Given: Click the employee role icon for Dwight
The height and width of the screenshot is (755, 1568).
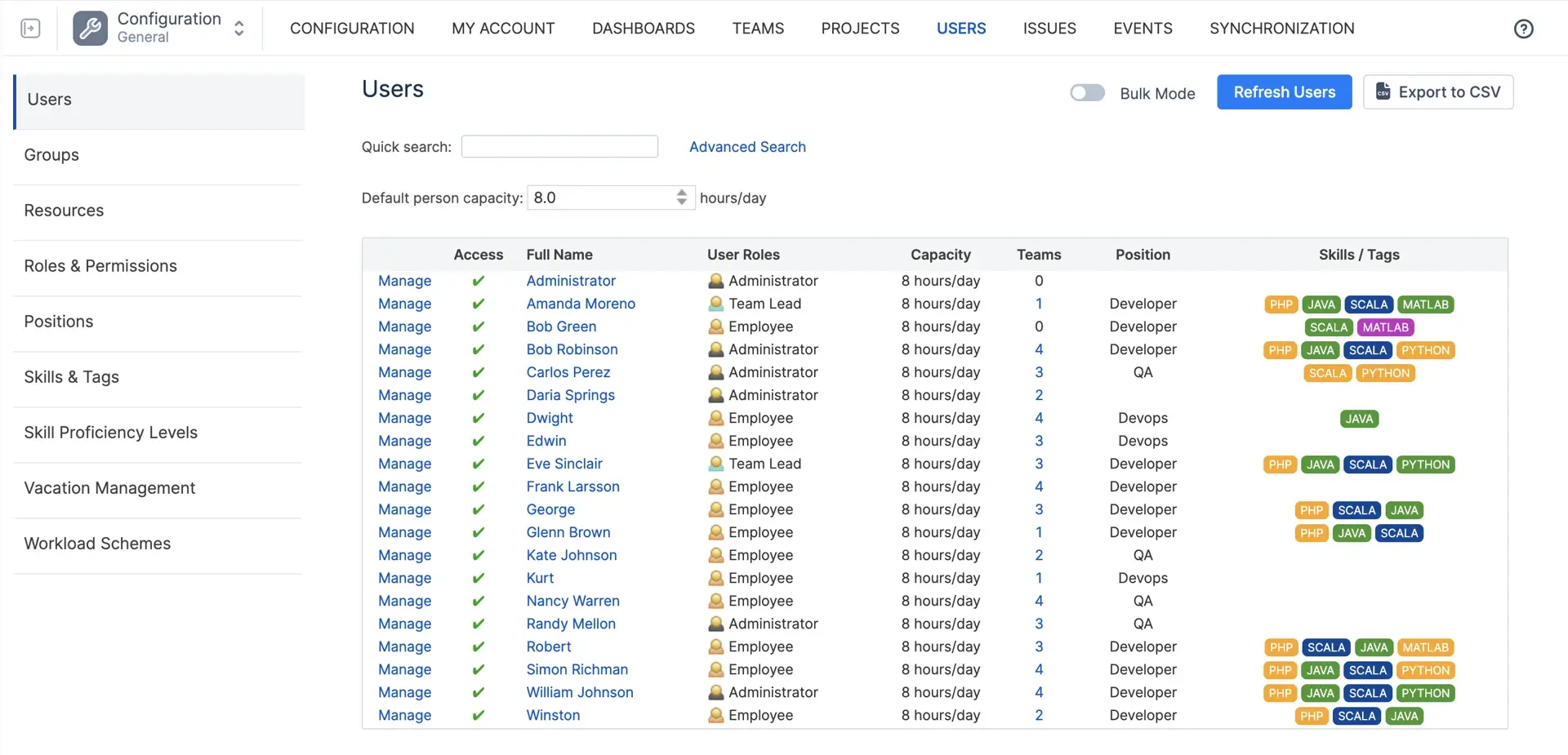Looking at the screenshot, I should [716, 418].
